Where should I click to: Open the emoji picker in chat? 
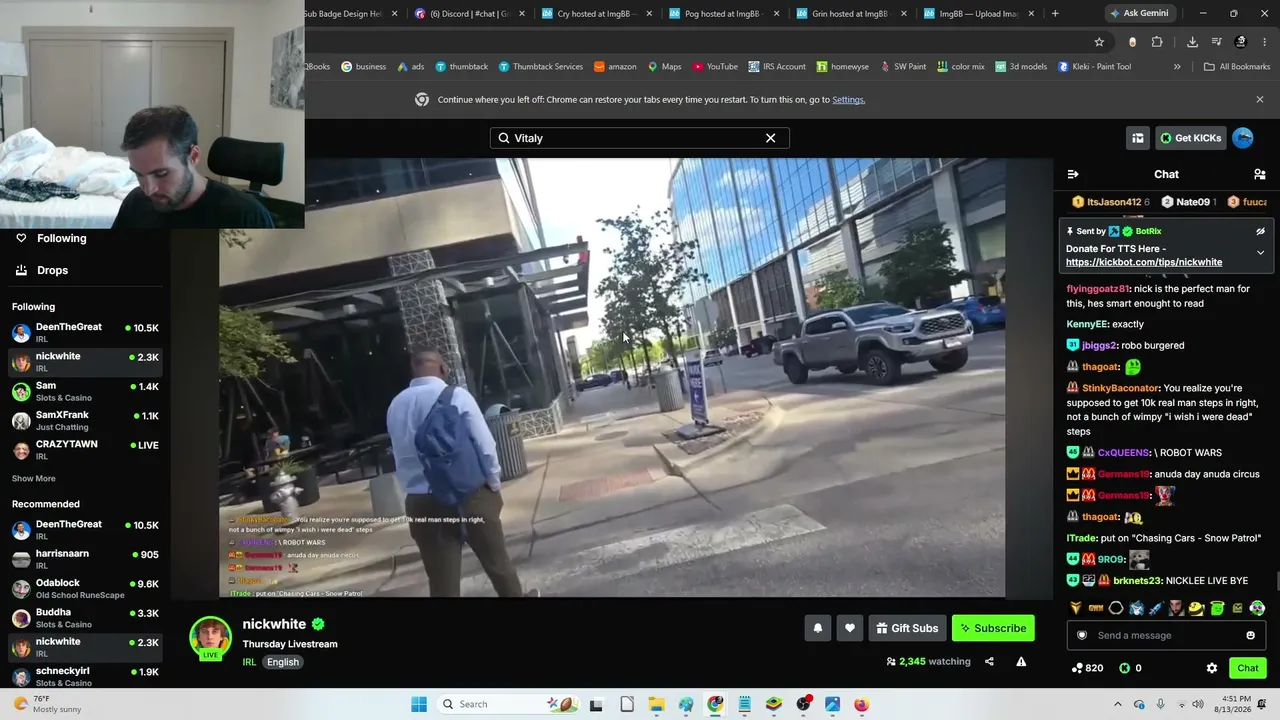click(x=1250, y=635)
